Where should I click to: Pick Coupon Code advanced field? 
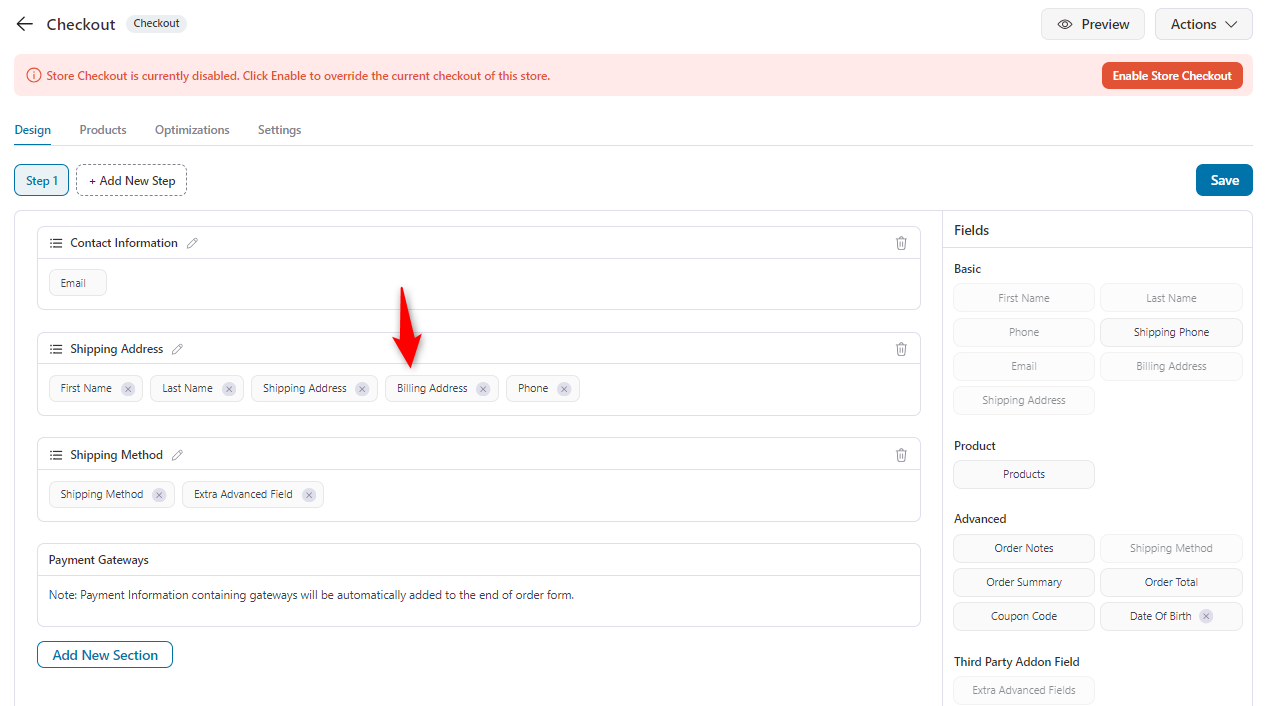coord(1024,616)
